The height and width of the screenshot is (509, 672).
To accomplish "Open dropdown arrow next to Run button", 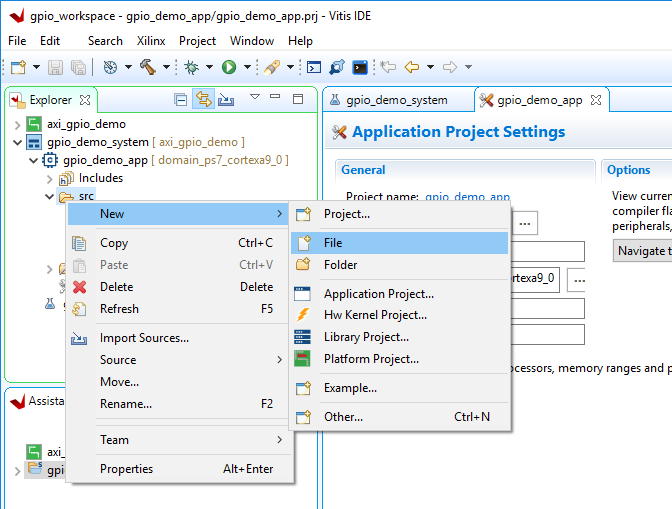I will click(246, 67).
